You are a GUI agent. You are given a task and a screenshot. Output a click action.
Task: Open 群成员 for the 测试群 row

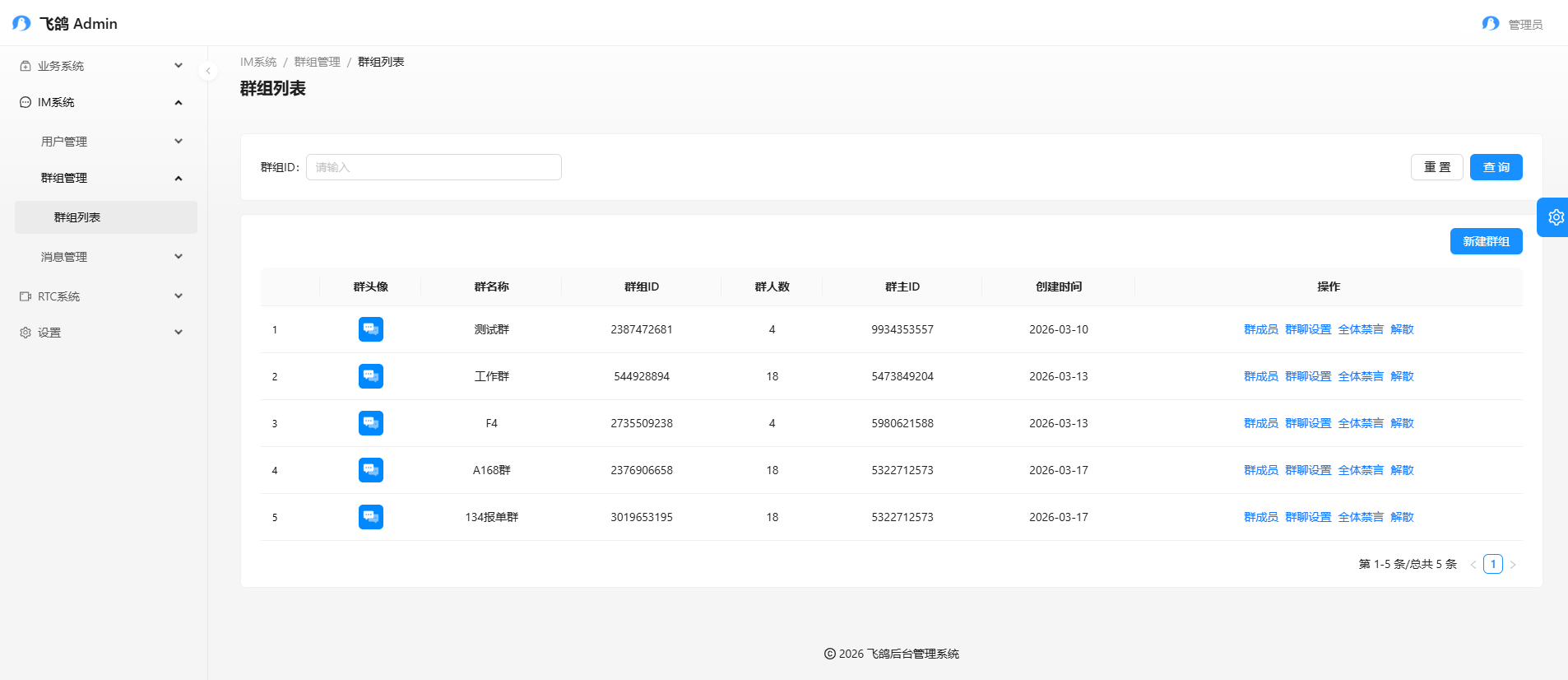coord(1260,329)
